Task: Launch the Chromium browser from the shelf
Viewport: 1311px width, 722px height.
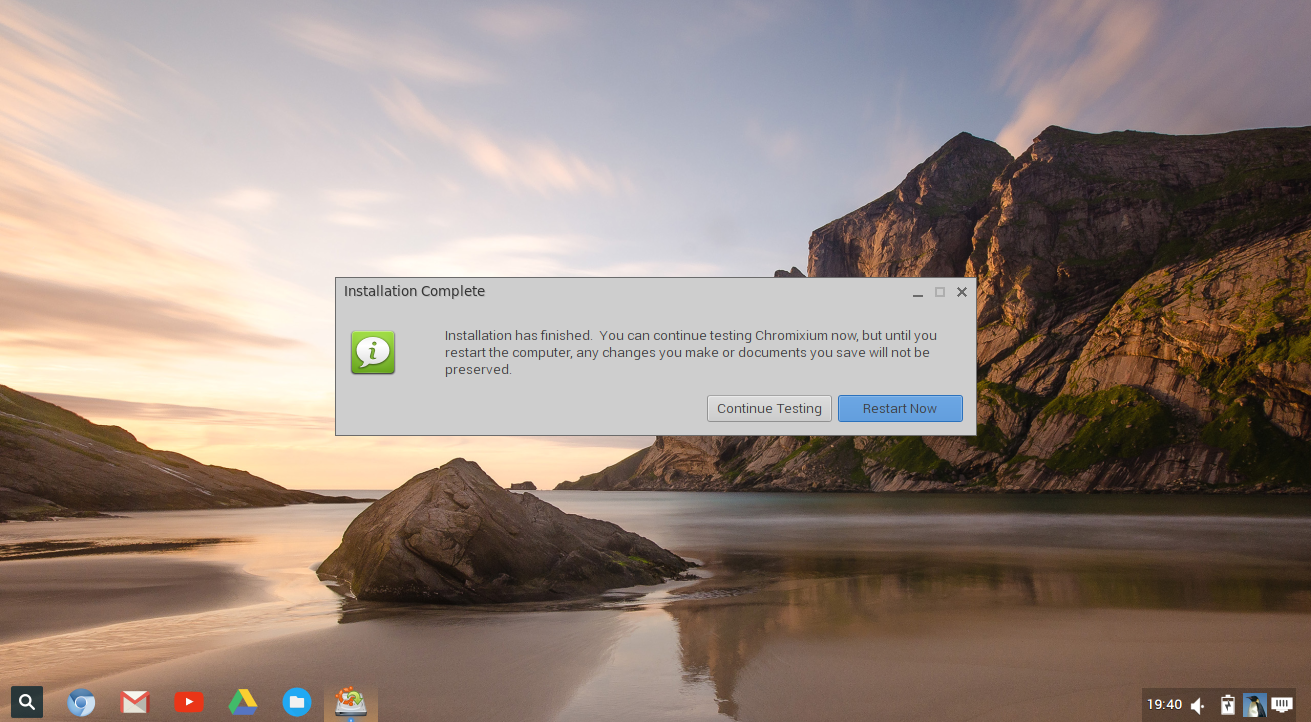Action: [x=81, y=703]
